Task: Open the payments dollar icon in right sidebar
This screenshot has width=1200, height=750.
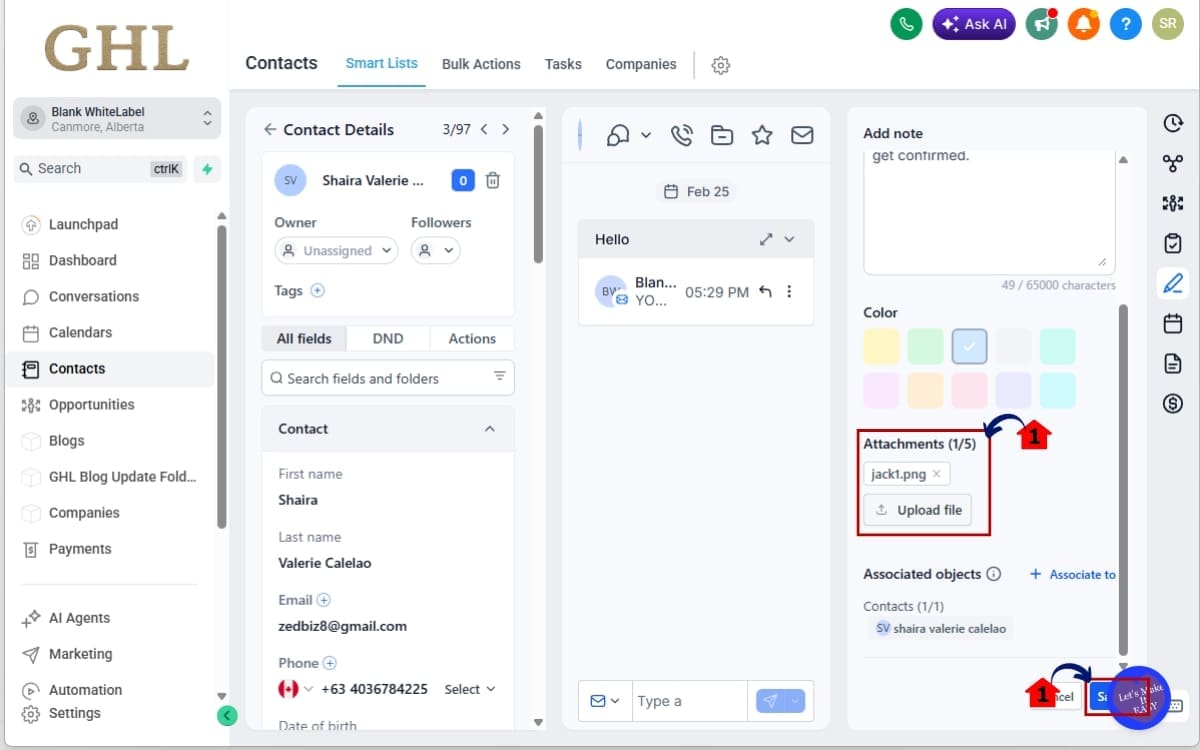Action: click(1172, 403)
